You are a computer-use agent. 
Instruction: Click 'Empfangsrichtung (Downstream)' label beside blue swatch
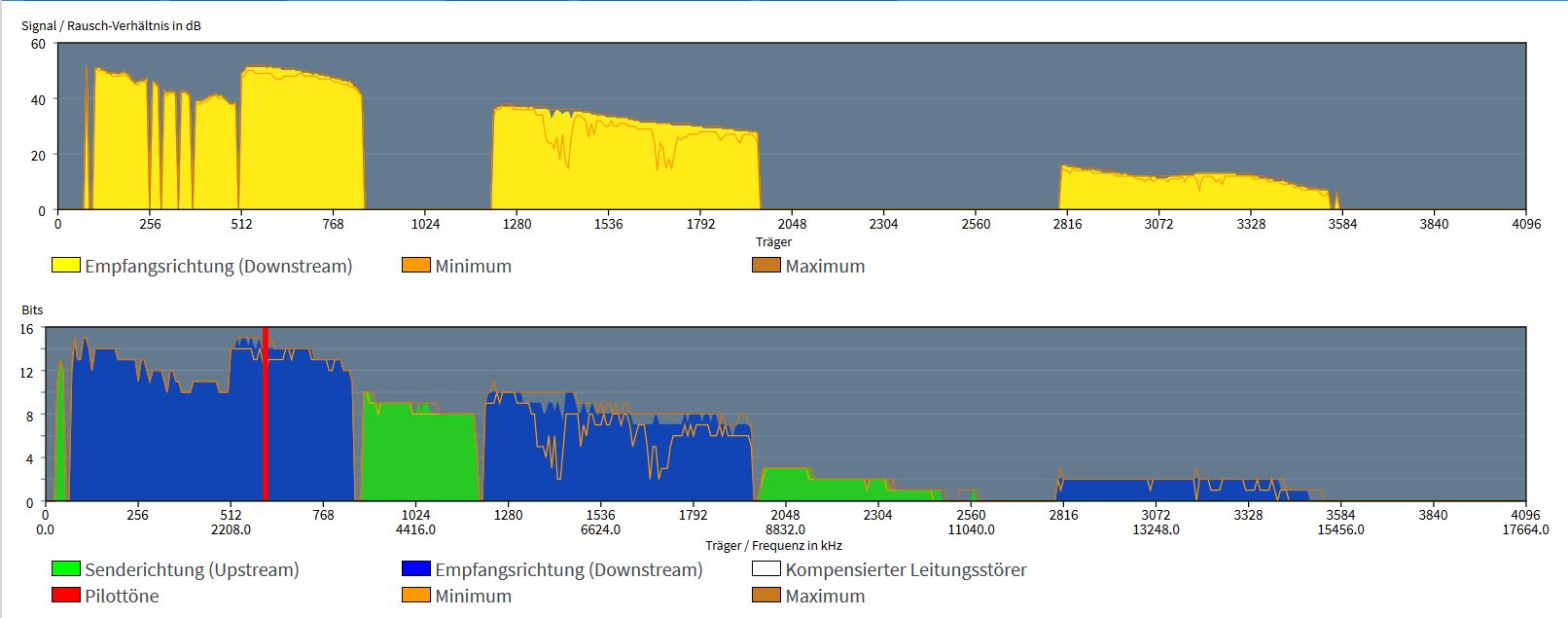click(569, 569)
